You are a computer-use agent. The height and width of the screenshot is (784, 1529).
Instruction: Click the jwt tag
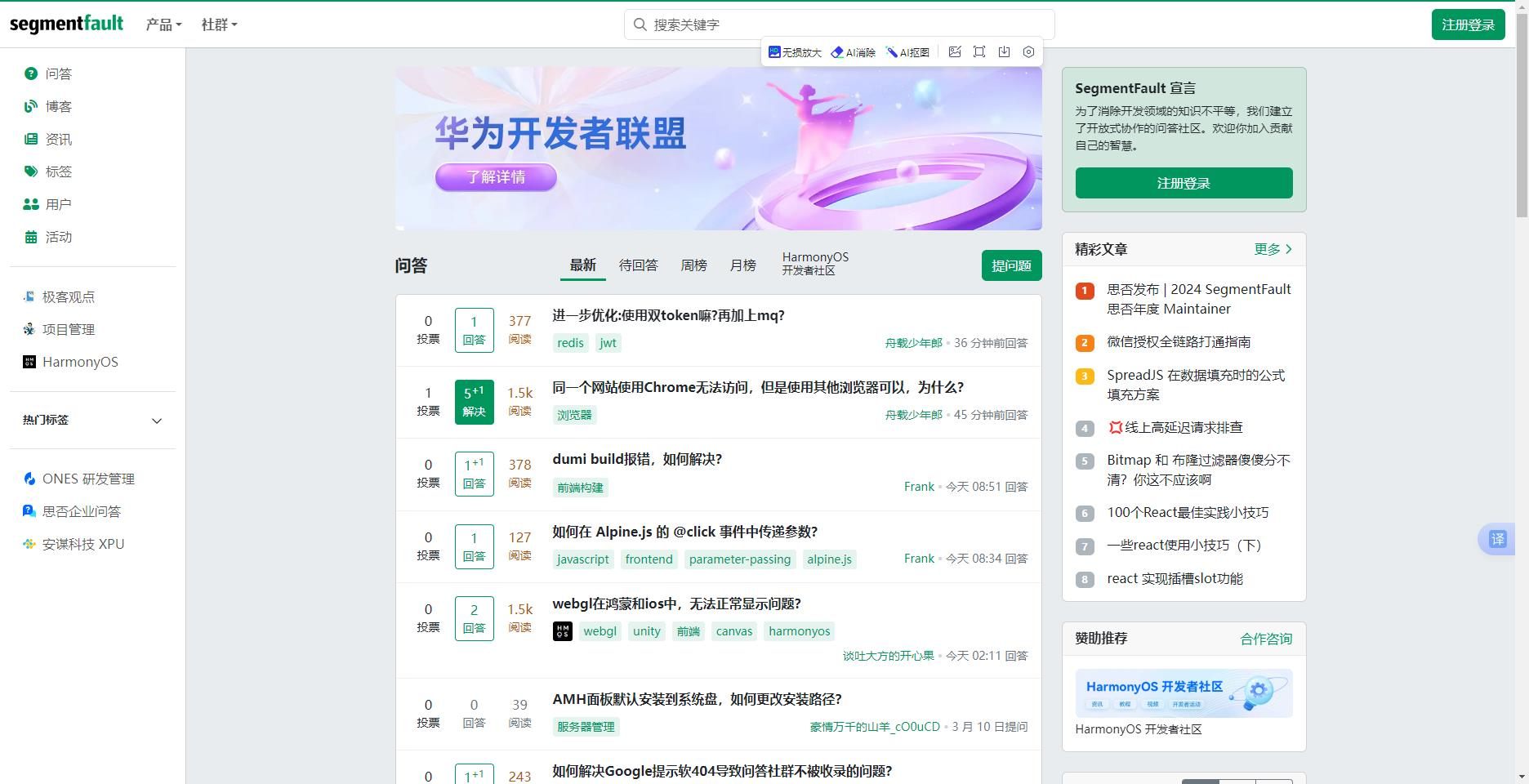(x=608, y=343)
